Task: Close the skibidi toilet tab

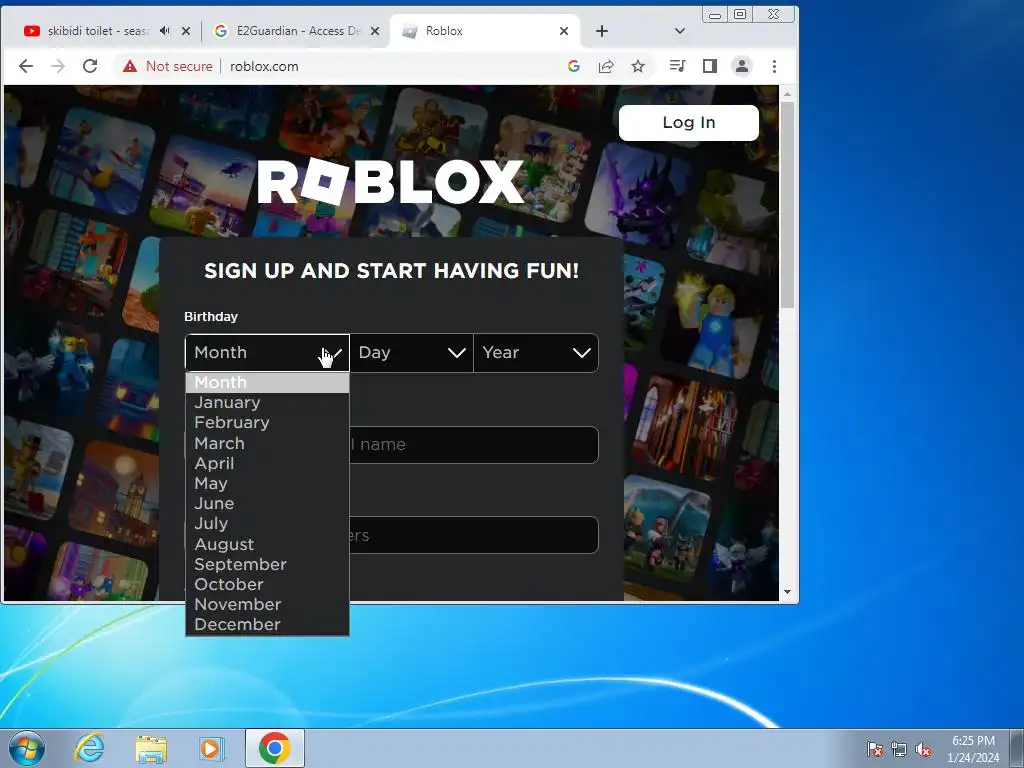Action: click(x=186, y=31)
